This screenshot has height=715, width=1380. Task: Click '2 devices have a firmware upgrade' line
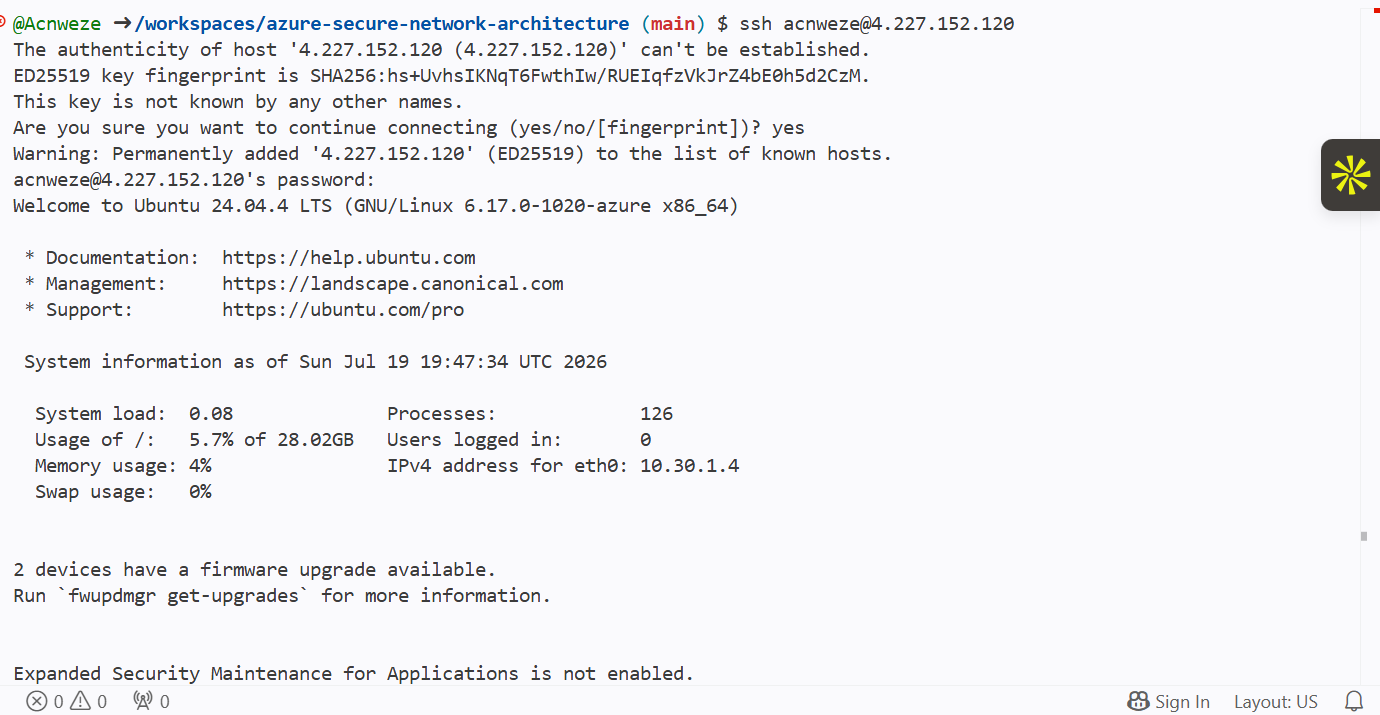tap(254, 570)
